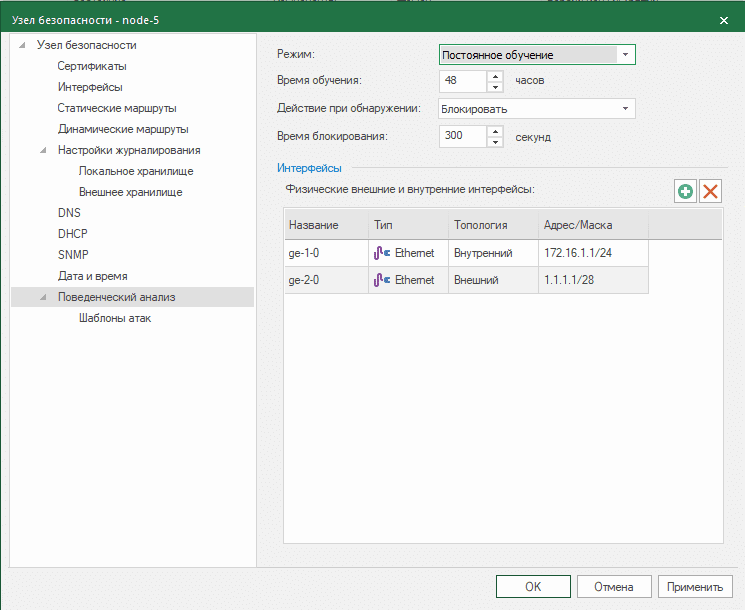The width and height of the screenshot is (745, 610).
Task: Click the Отмена button
Action: 614,587
